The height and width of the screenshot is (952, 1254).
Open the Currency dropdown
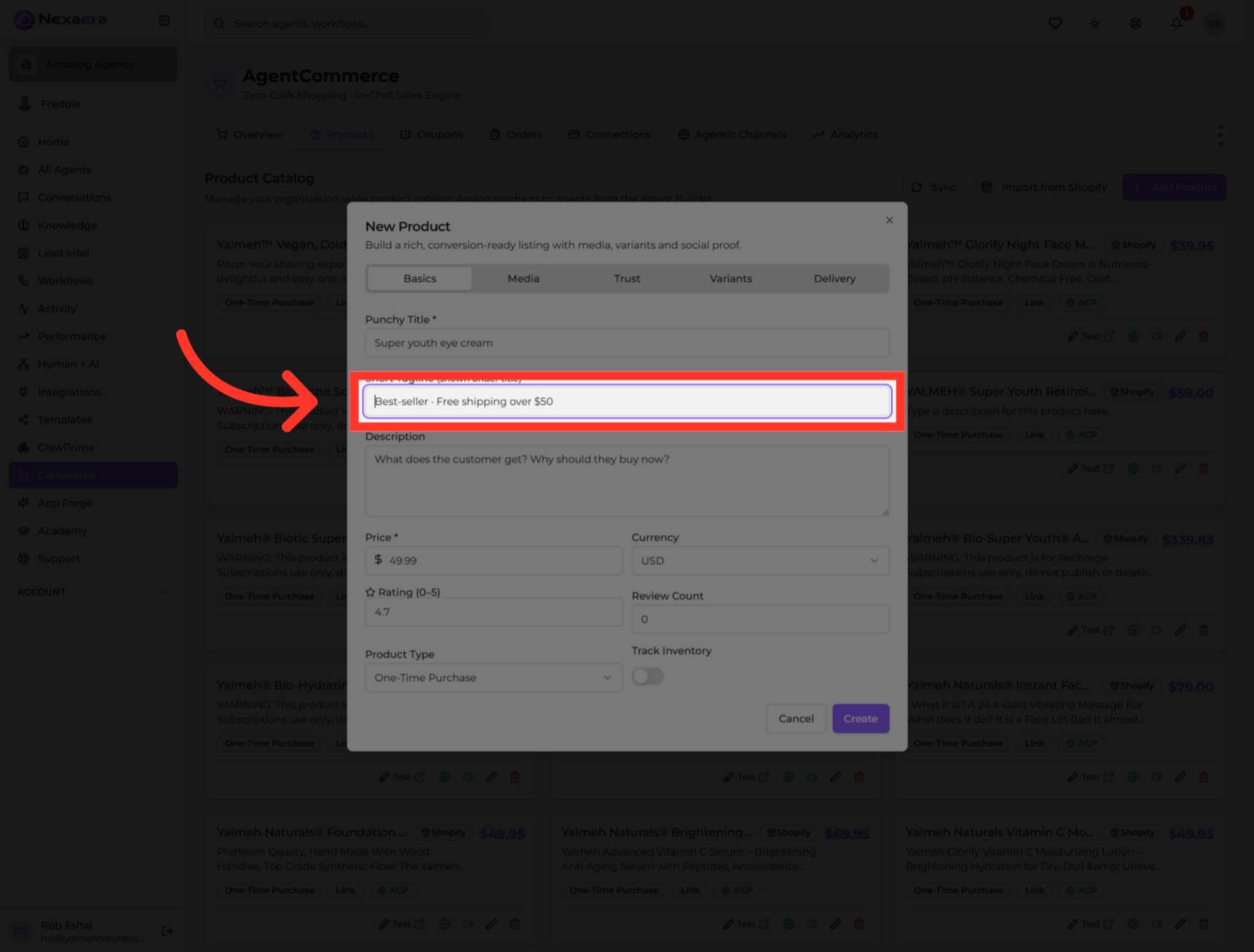pos(760,561)
